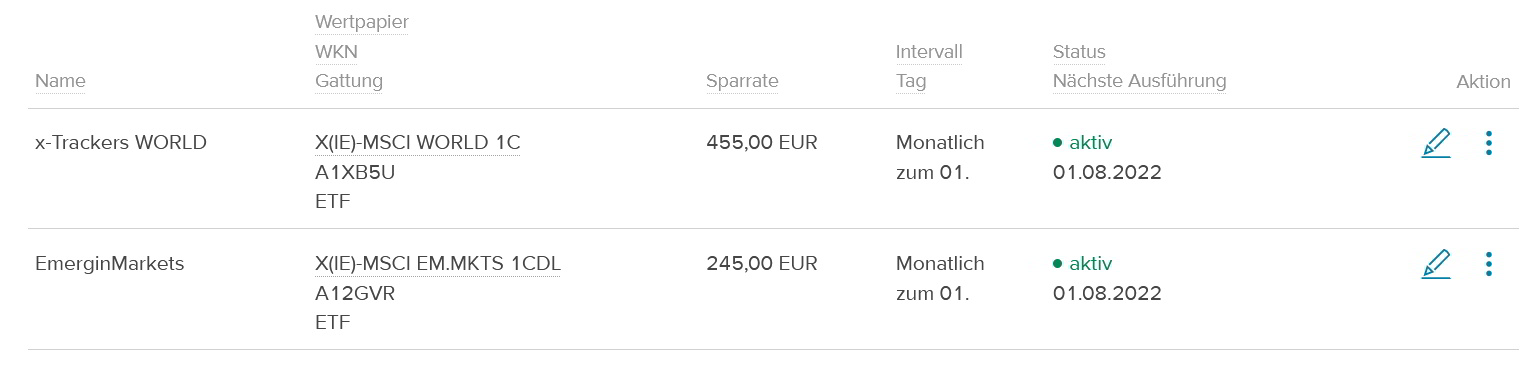Image resolution: width=1539 pixels, height=370 pixels.
Task: Select the x-Trackers WORLD plan name
Action: pyautogui.click(x=121, y=143)
